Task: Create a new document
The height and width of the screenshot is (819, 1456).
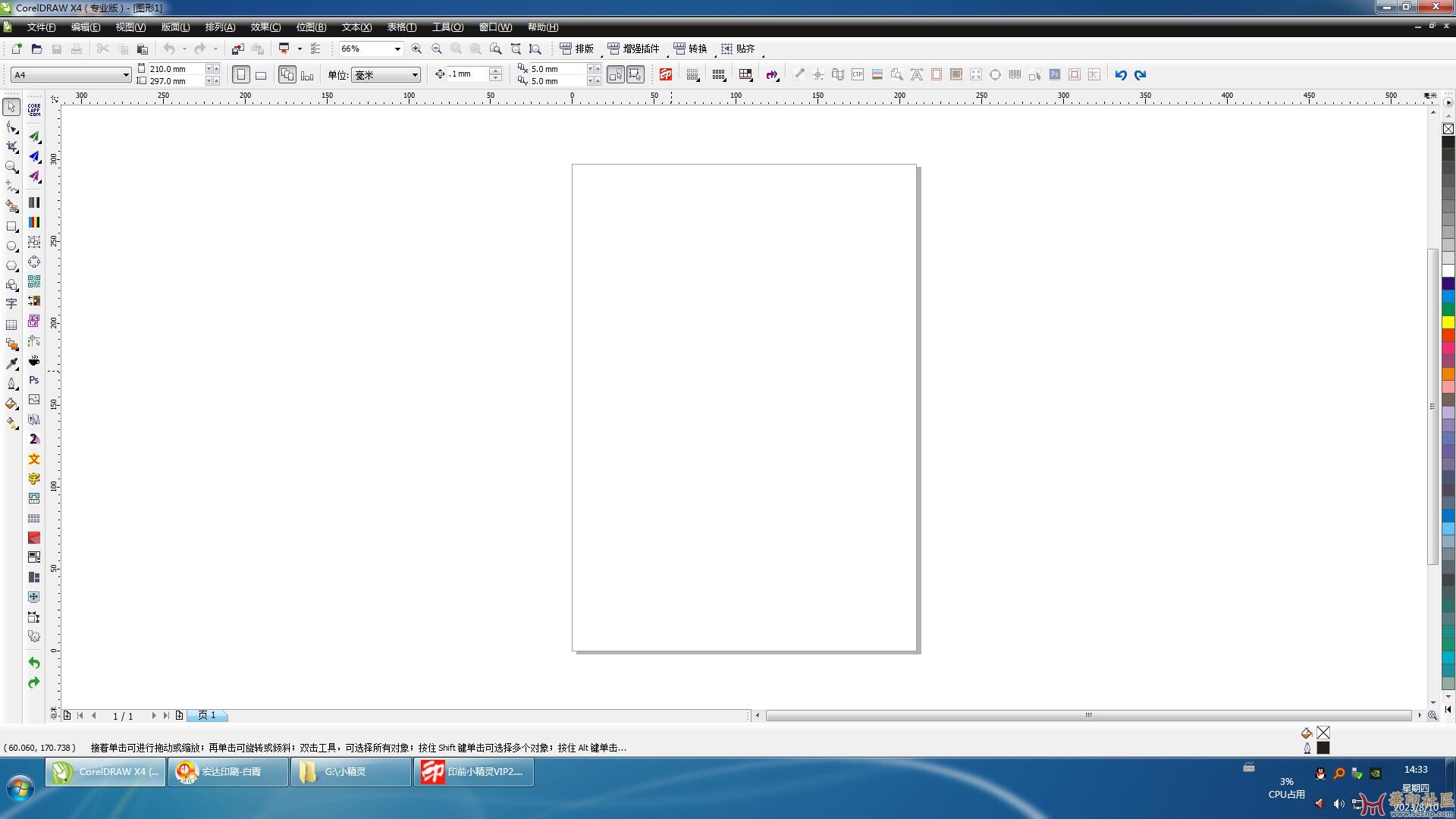Action: point(17,49)
